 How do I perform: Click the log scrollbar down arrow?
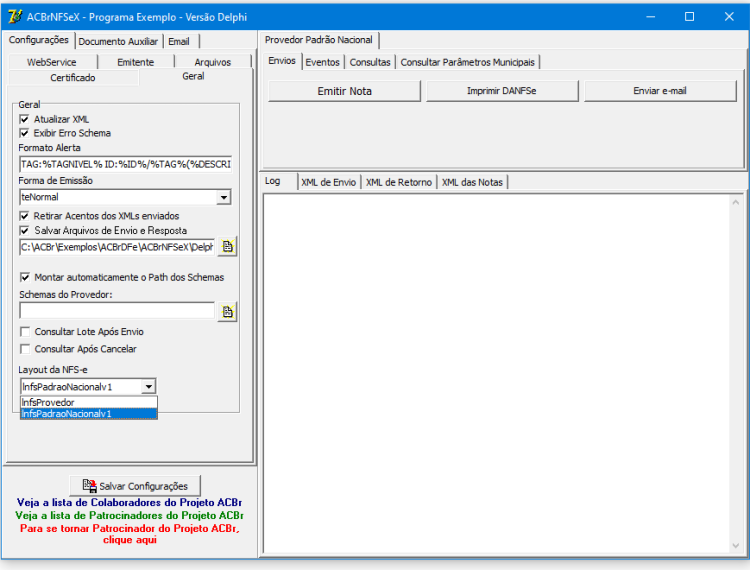[x=736, y=546]
